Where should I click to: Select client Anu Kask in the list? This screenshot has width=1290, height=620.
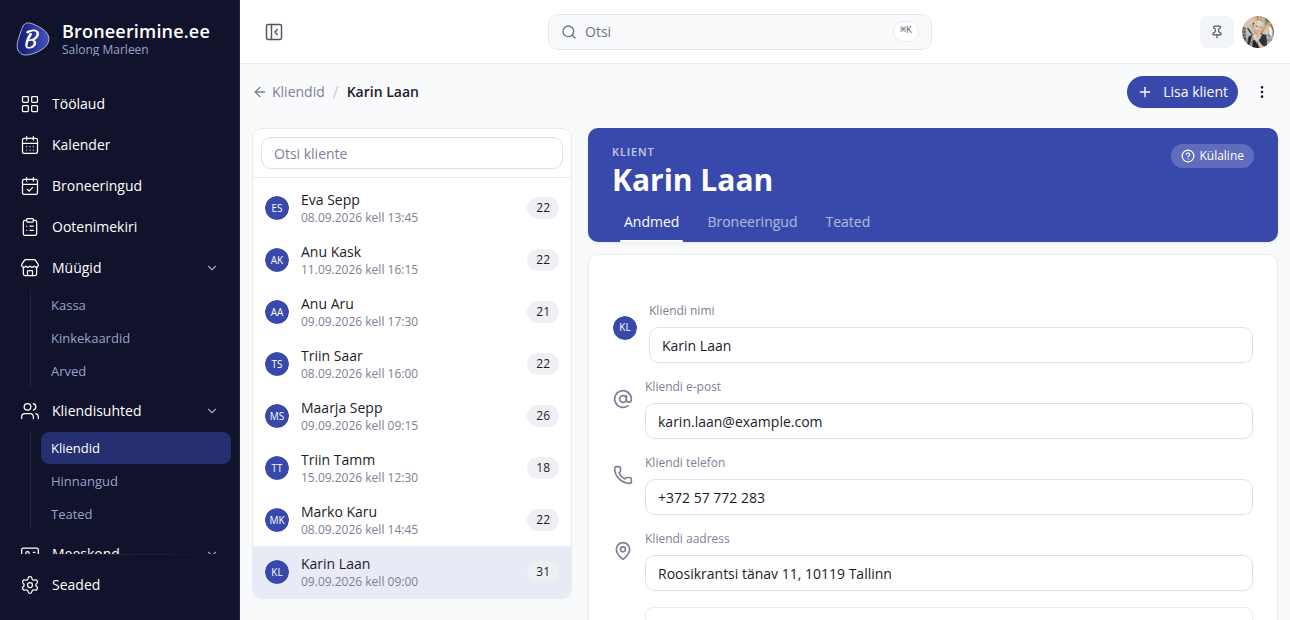(412, 260)
